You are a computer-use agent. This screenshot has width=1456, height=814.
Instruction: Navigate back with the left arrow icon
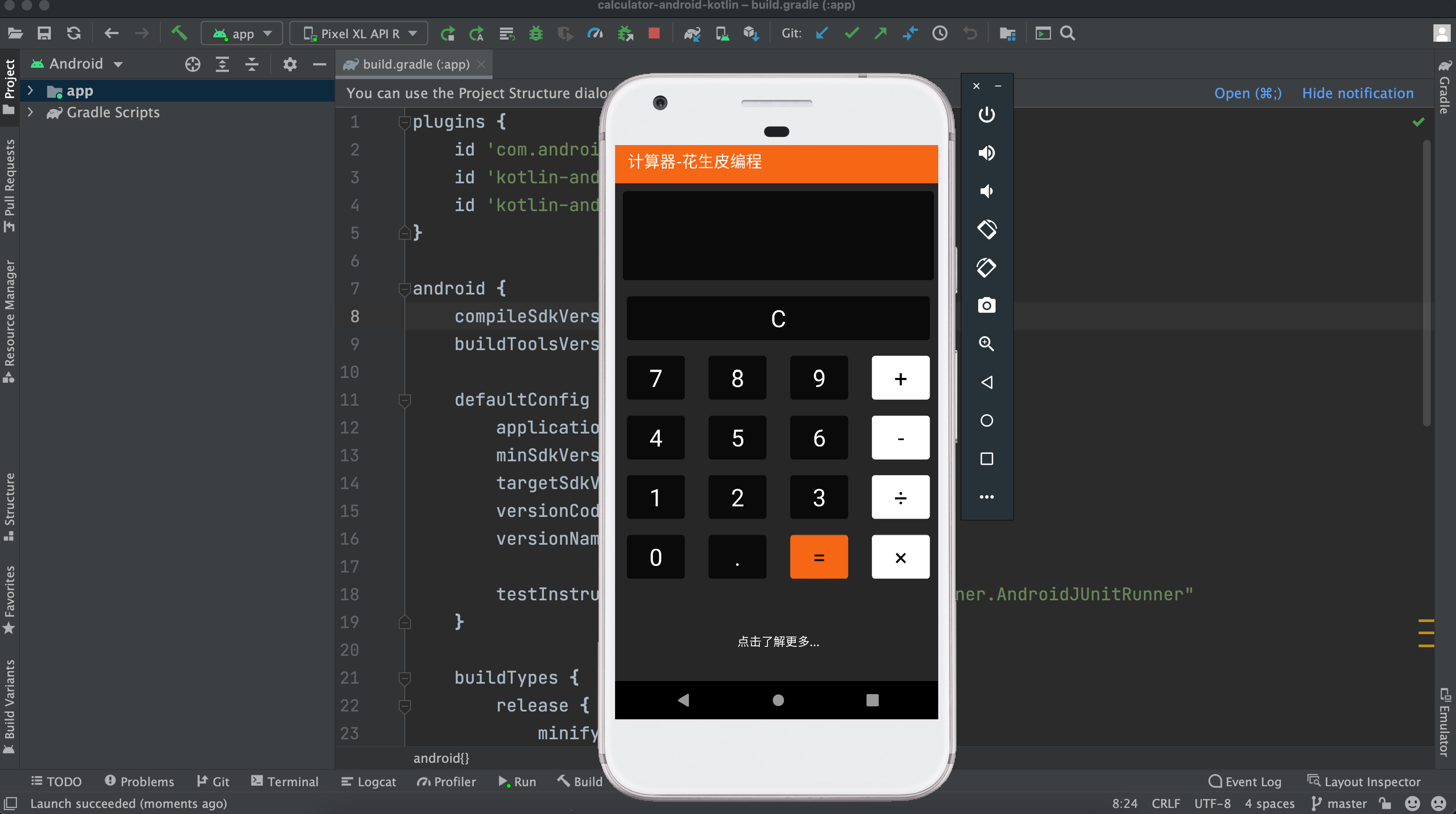[x=111, y=33]
